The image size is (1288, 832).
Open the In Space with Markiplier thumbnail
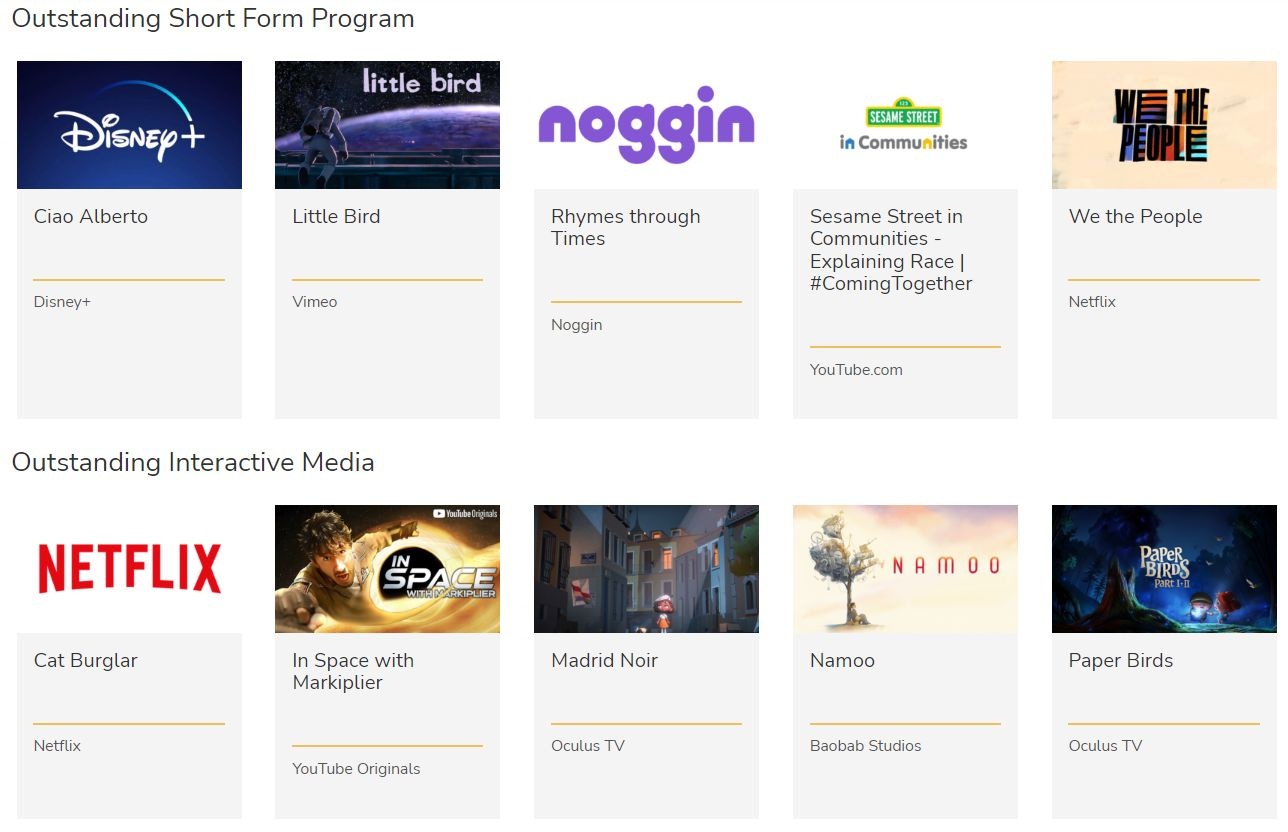point(387,569)
